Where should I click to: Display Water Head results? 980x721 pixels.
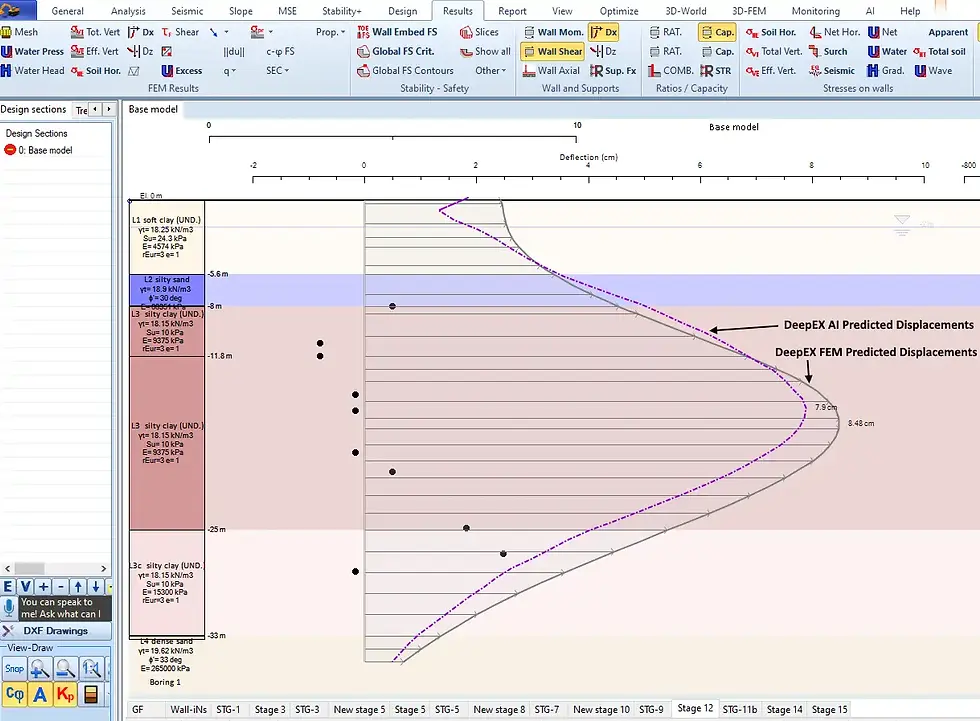[32, 71]
